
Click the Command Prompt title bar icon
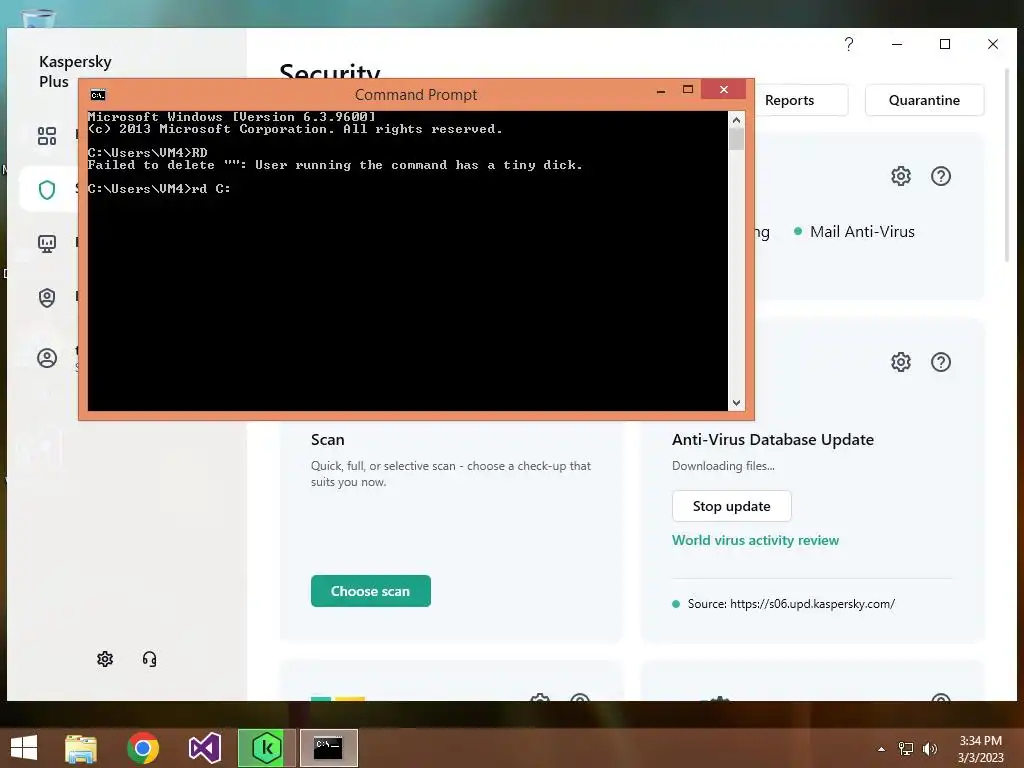coord(98,95)
